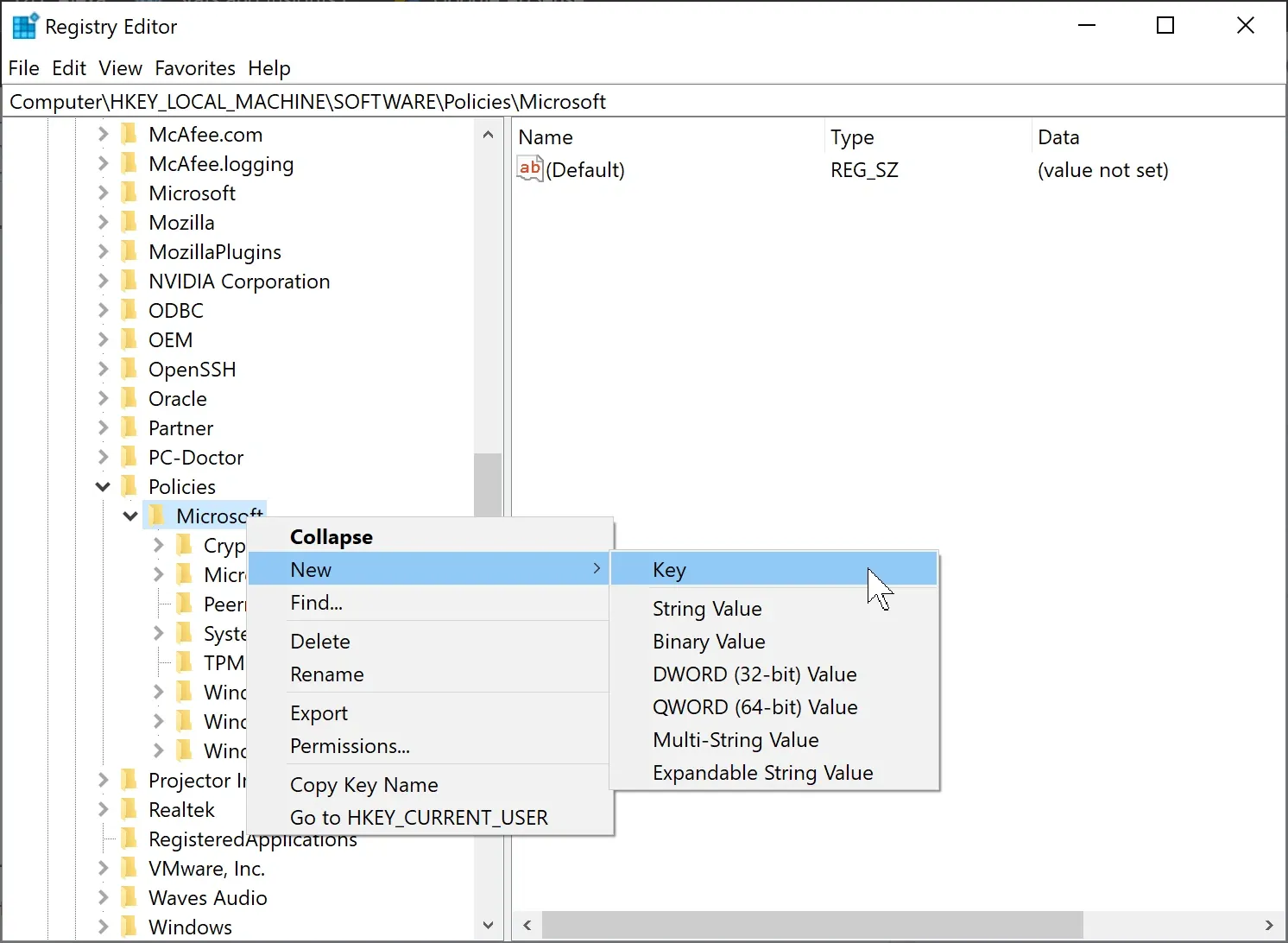Click the Registry Editor app icon
The image size is (1288, 943).
pyautogui.click(x=25, y=26)
